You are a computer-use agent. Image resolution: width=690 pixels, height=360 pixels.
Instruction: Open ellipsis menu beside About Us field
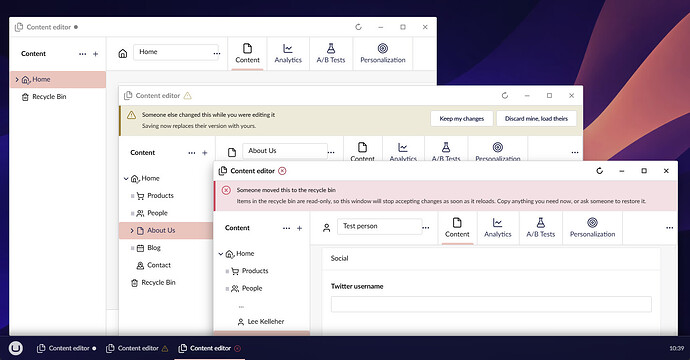pos(331,152)
